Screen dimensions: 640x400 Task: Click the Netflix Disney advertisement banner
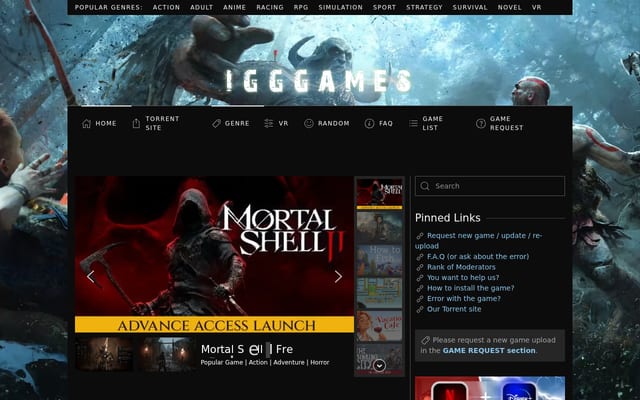[490, 388]
